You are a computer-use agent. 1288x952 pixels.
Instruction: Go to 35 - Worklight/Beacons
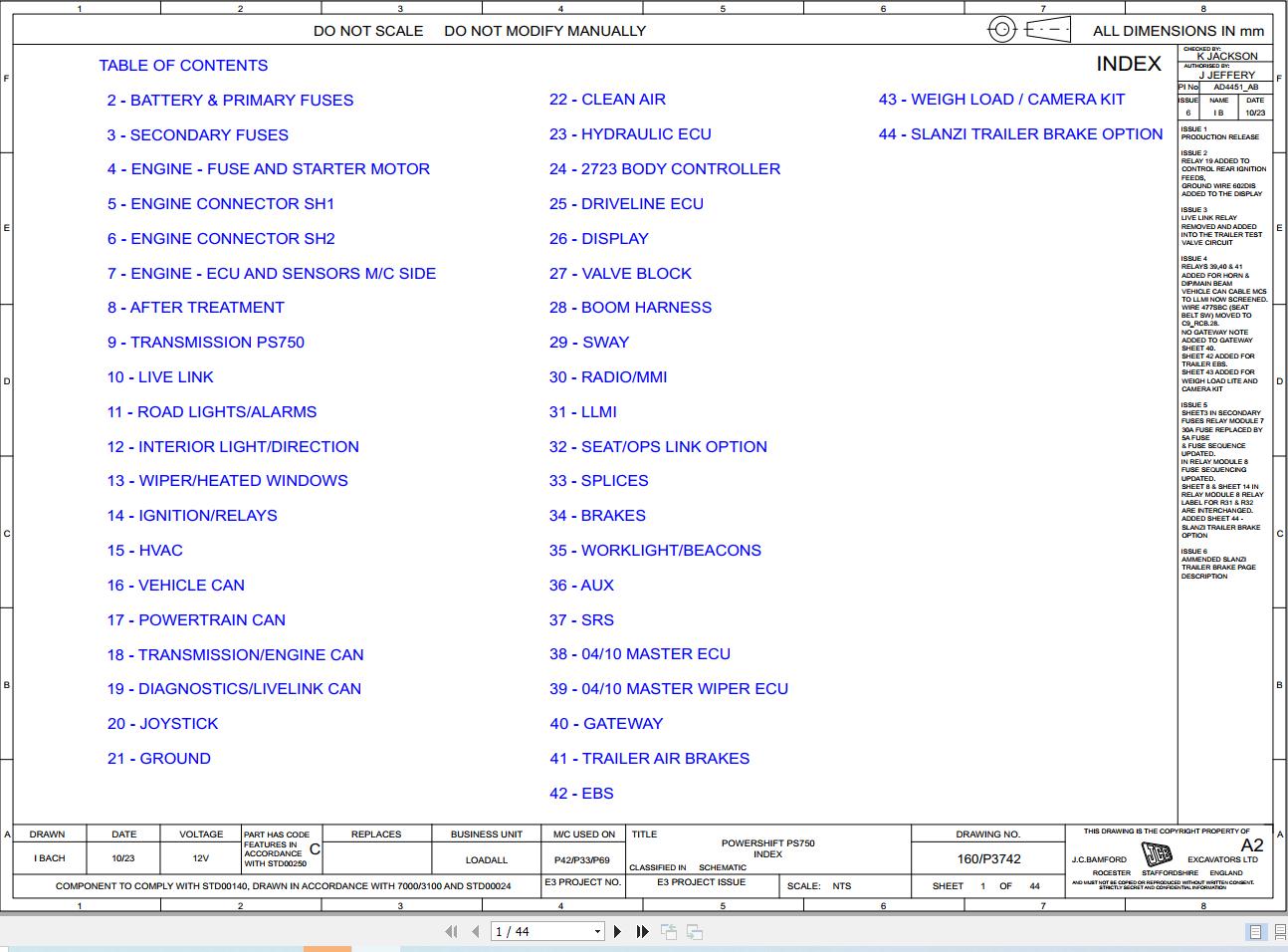[x=655, y=551]
